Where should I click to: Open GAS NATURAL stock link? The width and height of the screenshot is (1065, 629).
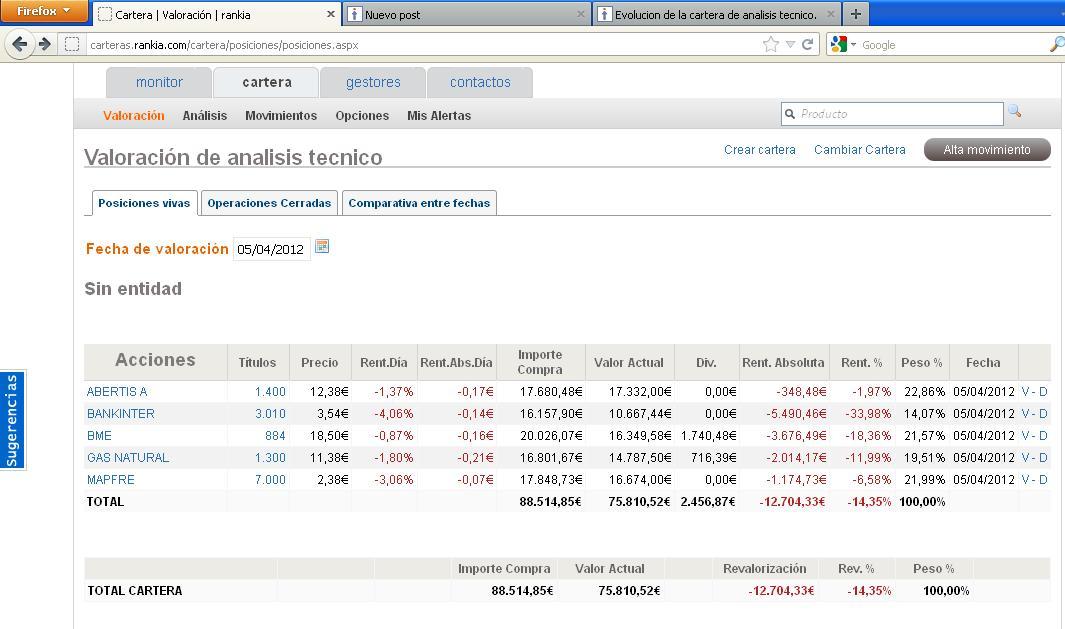click(x=128, y=458)
